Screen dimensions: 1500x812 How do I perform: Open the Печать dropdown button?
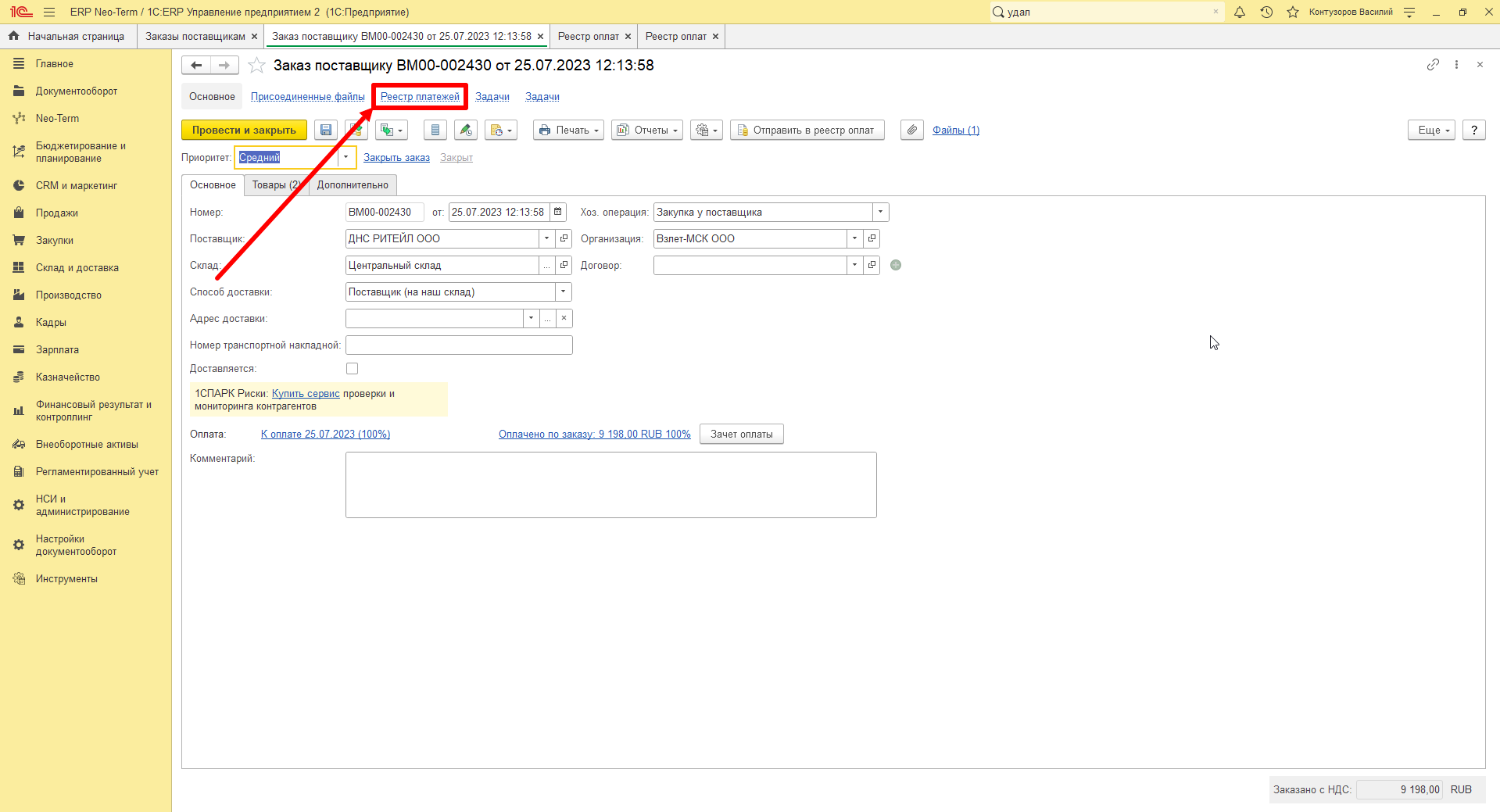click(x=569, y=131)
